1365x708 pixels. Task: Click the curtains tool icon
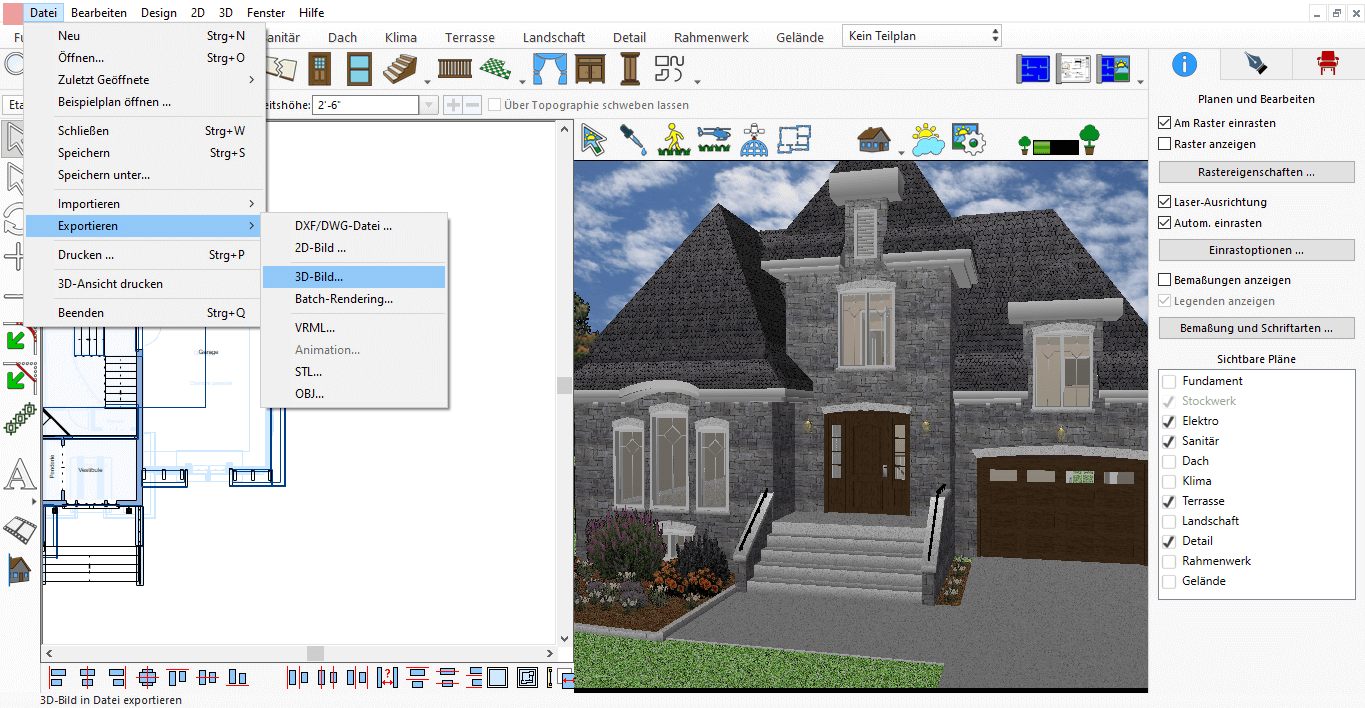(x=548, y=68)
